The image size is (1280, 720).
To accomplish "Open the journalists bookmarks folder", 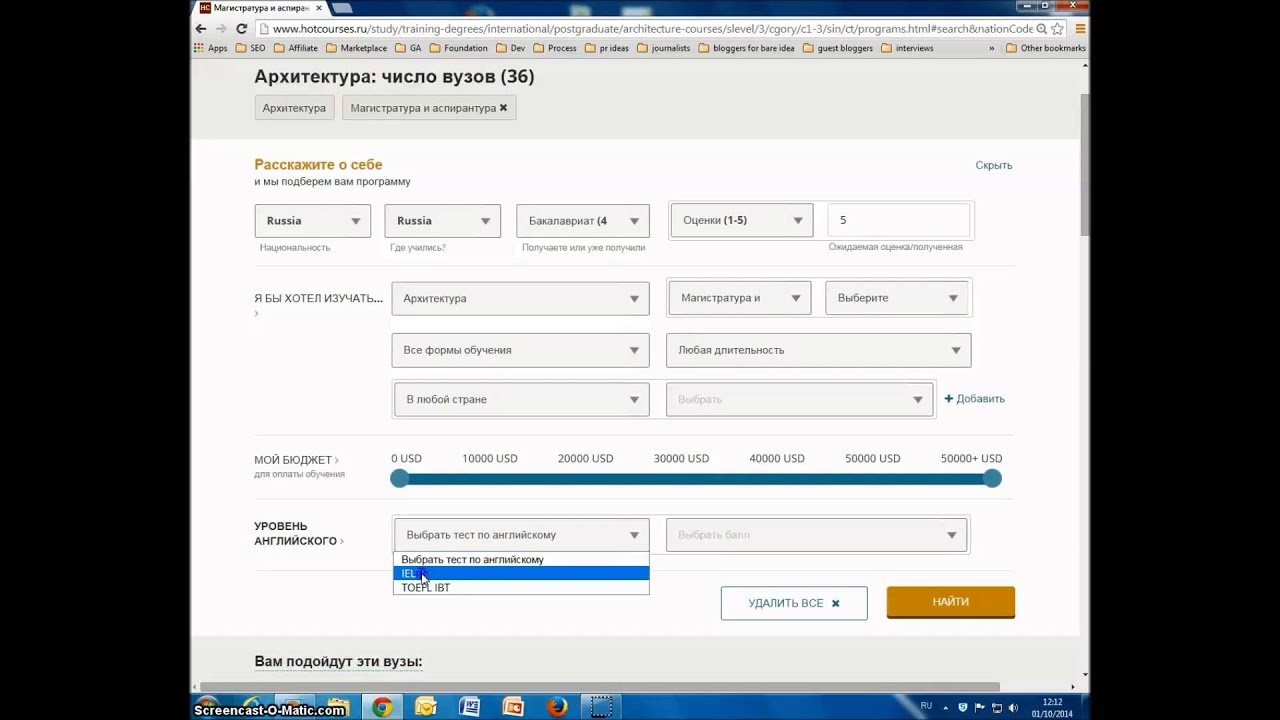I will [663, 48].
